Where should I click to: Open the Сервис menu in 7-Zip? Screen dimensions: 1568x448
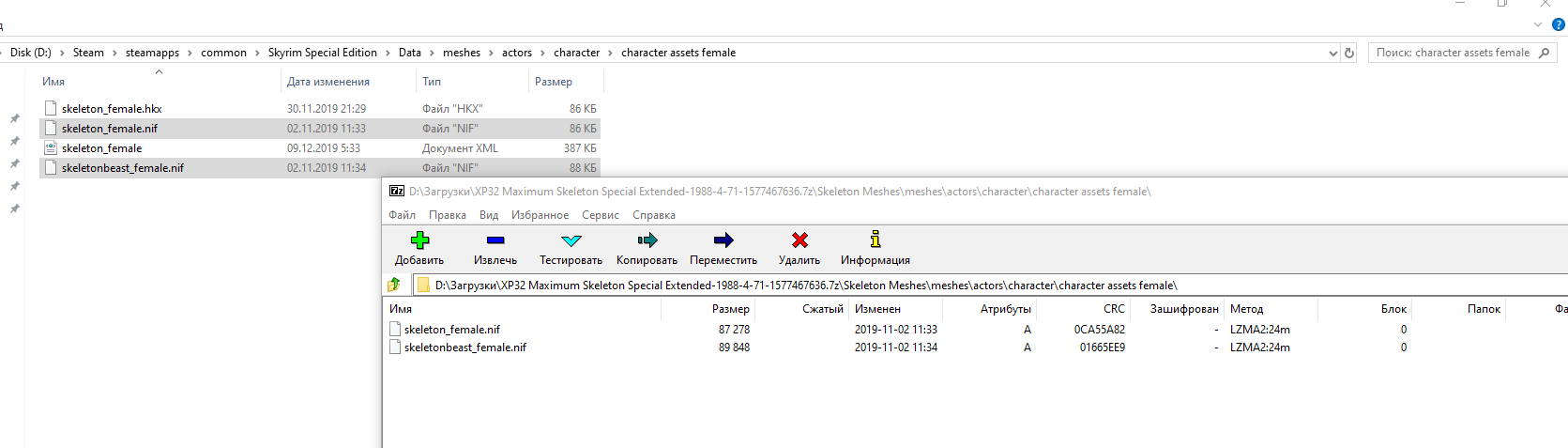(600, 215)
